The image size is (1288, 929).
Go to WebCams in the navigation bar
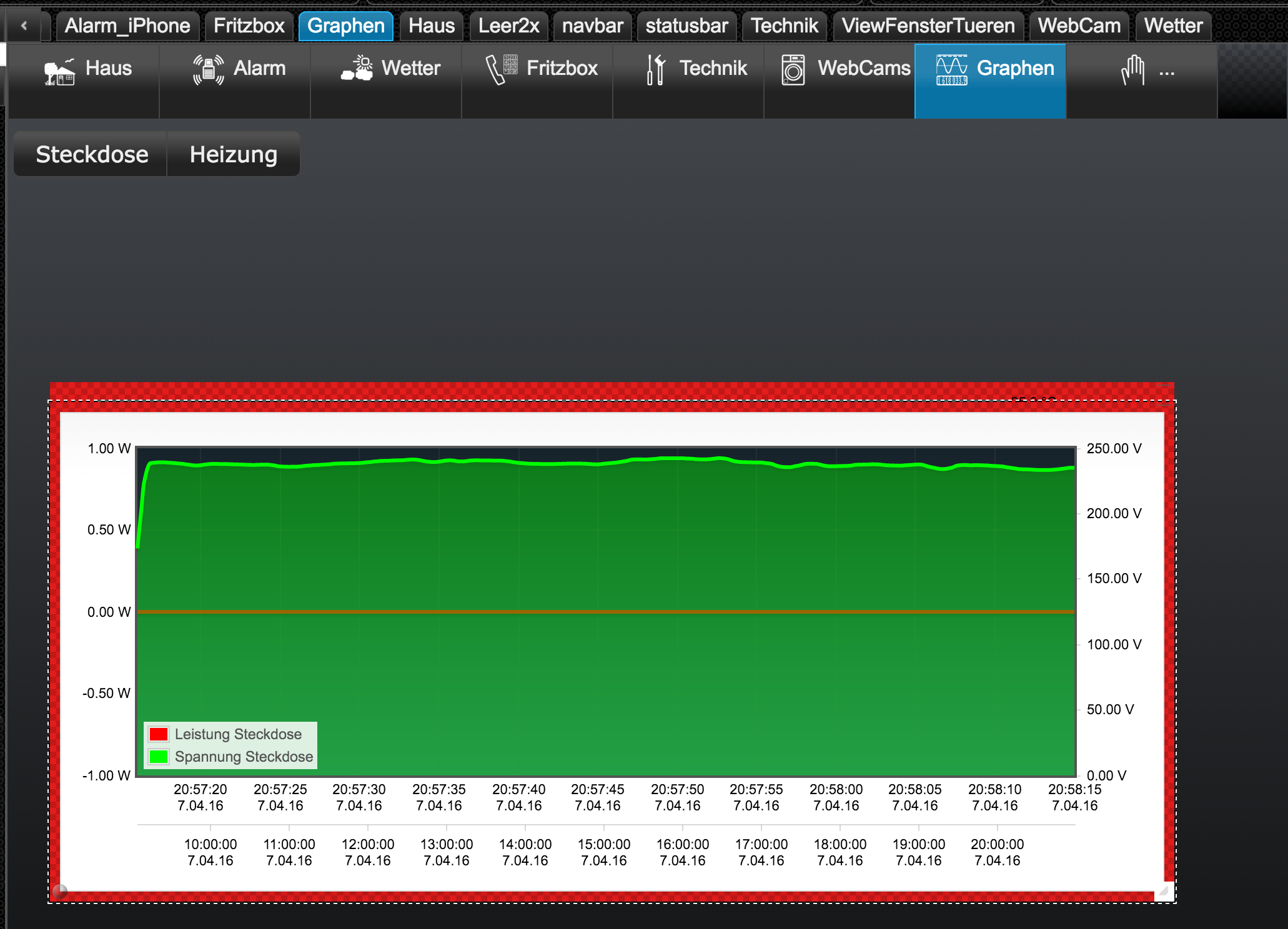tap(840, 81)
